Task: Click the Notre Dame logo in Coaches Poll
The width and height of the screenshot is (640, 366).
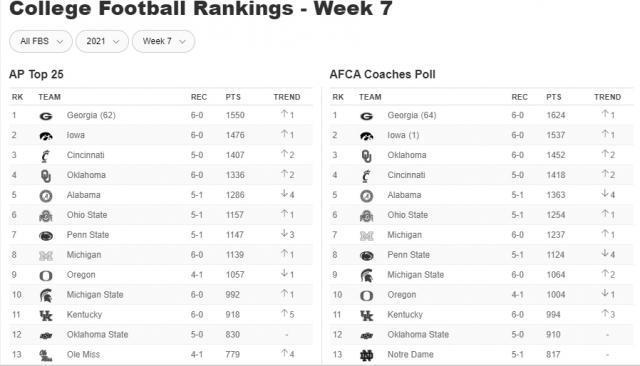Action: click(366, 355)
